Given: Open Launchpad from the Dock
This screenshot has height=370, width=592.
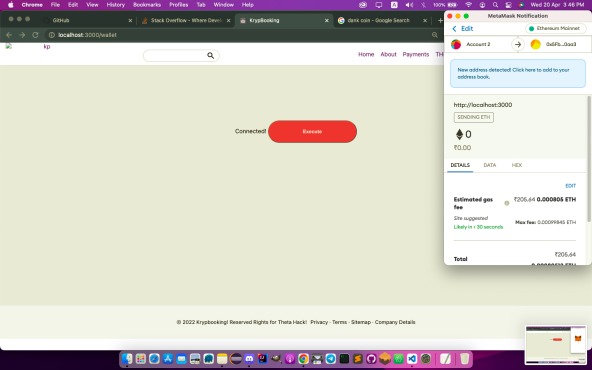Looking at the screenshot, I should [x=141, y=358].
